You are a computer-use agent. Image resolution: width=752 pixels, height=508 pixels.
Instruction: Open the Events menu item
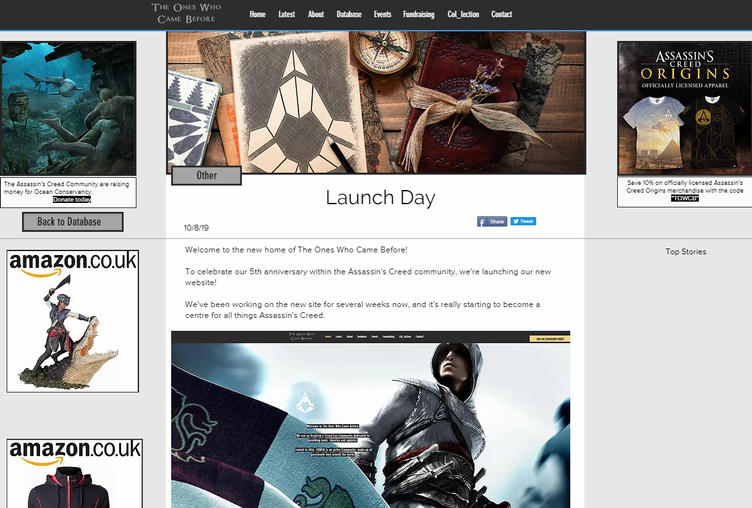pyautogui.click(x=382, y=14)
